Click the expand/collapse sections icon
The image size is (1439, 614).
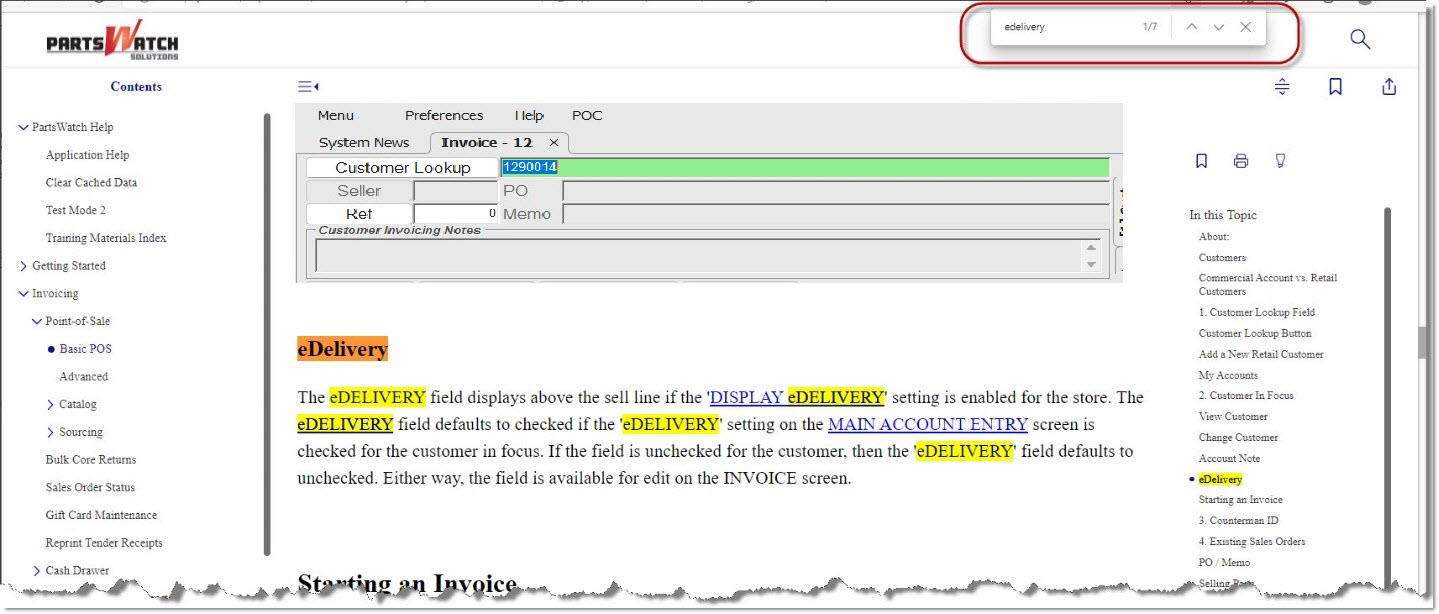coord(1282,87)
